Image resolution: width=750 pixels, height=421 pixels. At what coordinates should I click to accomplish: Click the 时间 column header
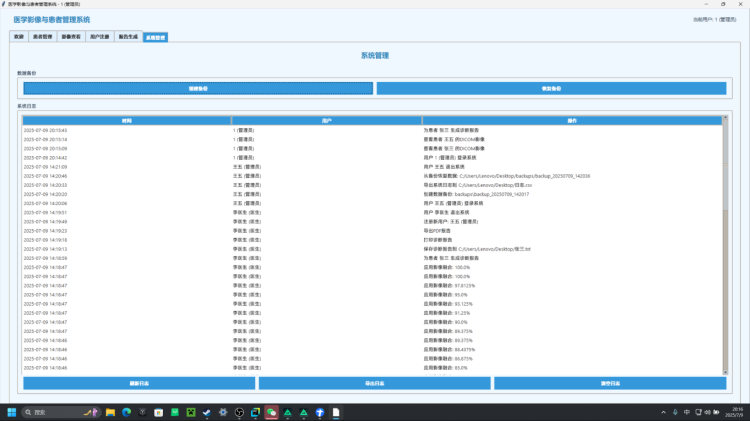(x=126, y=120)
